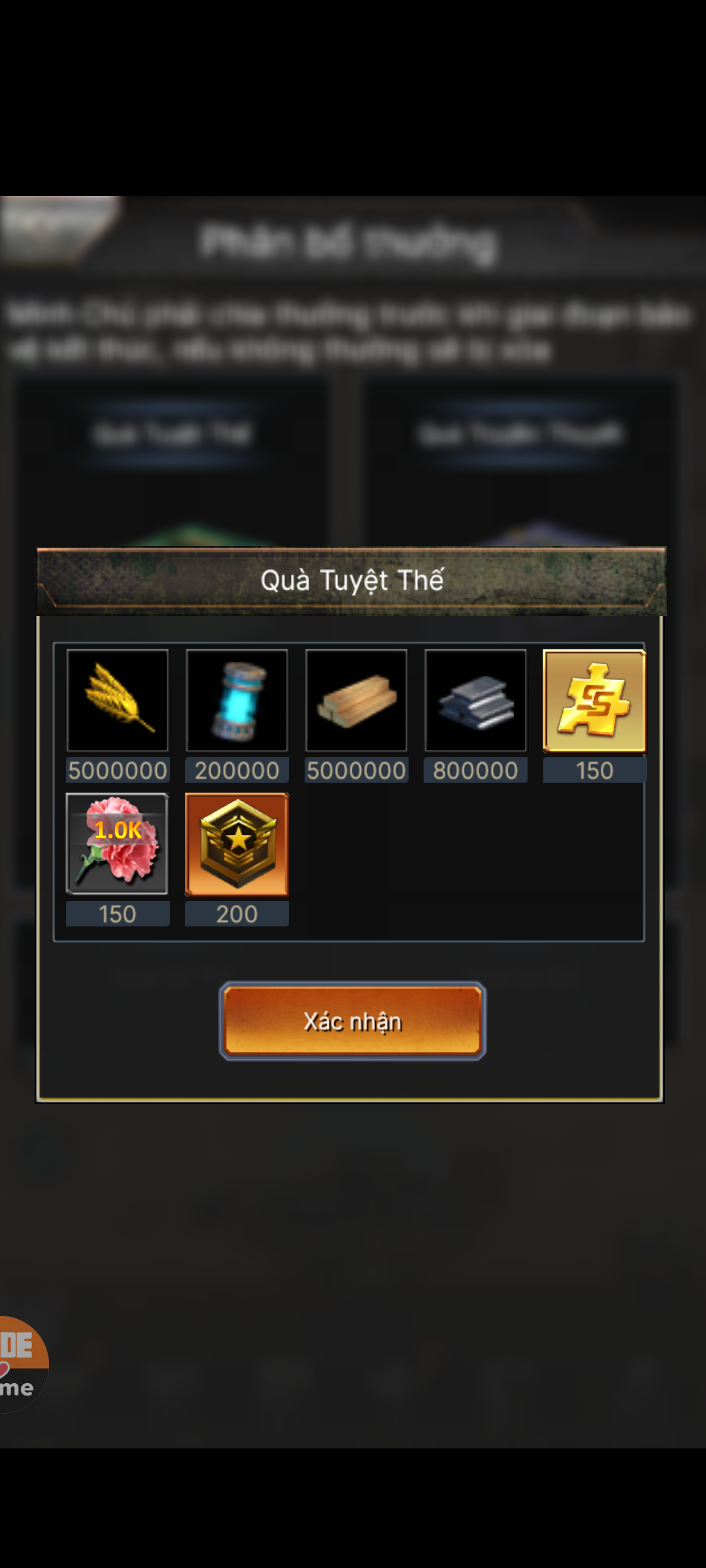Tap the golden wheat food icon
706x1568 pixels.
[x=118, y=700]
